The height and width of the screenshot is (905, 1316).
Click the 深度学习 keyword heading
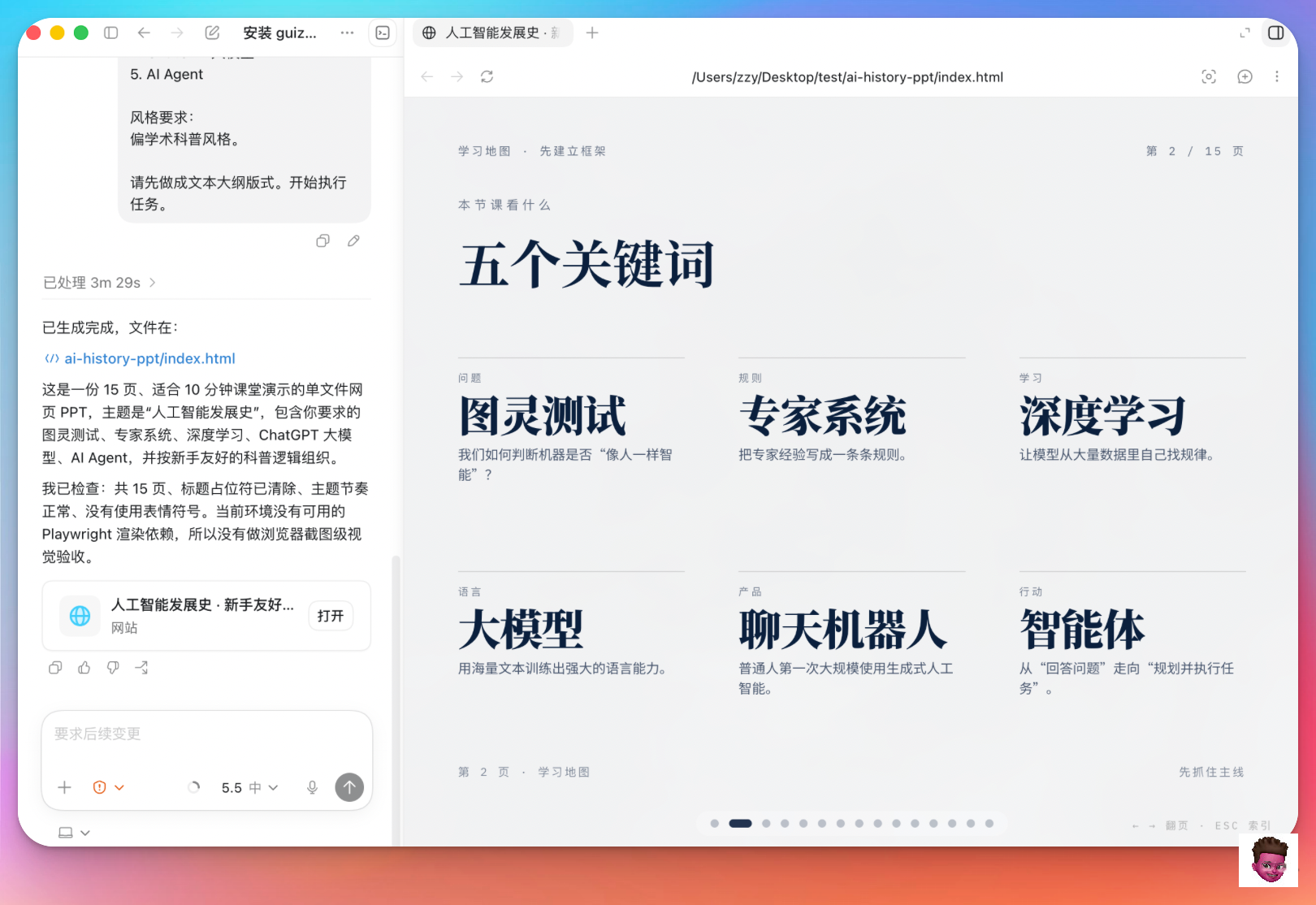click(x=1103, y=416)
